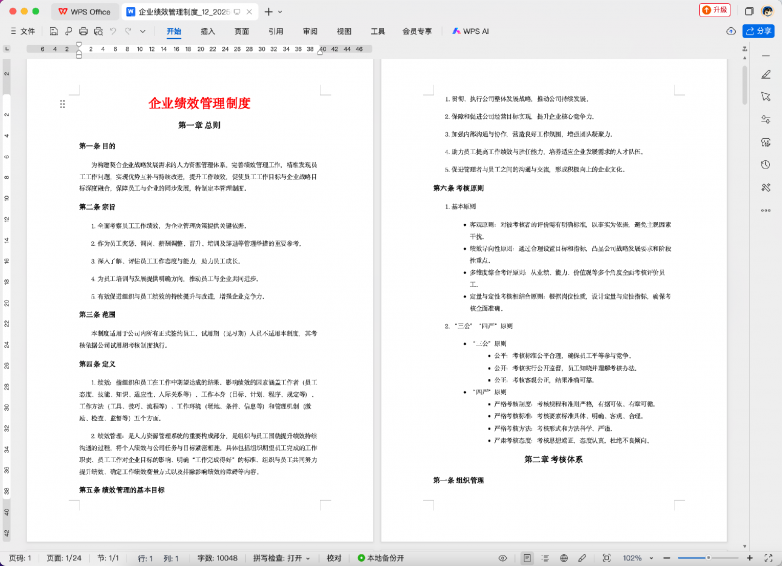The width and height of the screenshot is (782, 566).
Task: Open the pen edit tool in right sidebar
Action: point(765,74)
